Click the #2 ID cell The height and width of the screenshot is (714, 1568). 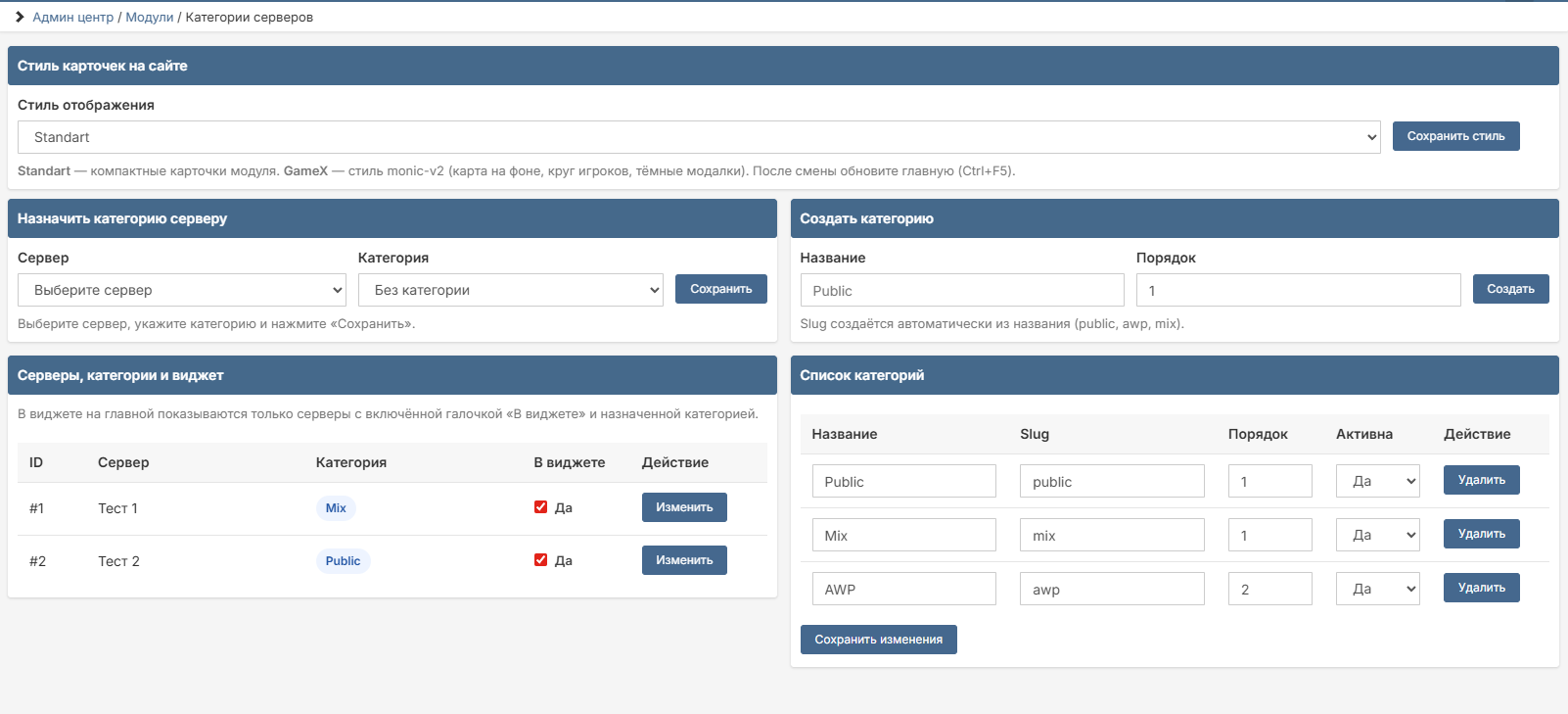coord(37,561)
